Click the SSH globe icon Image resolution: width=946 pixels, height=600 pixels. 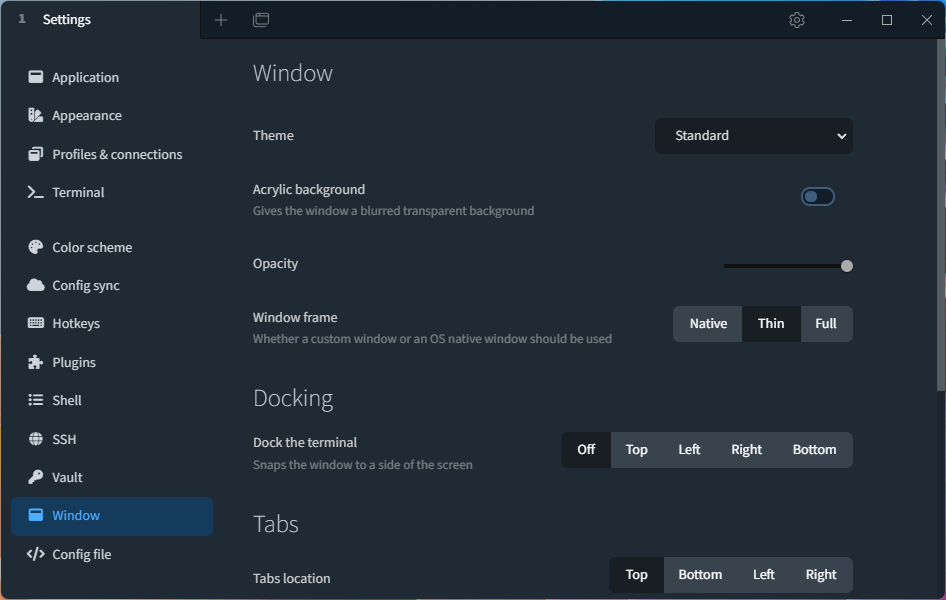point(36,439)
